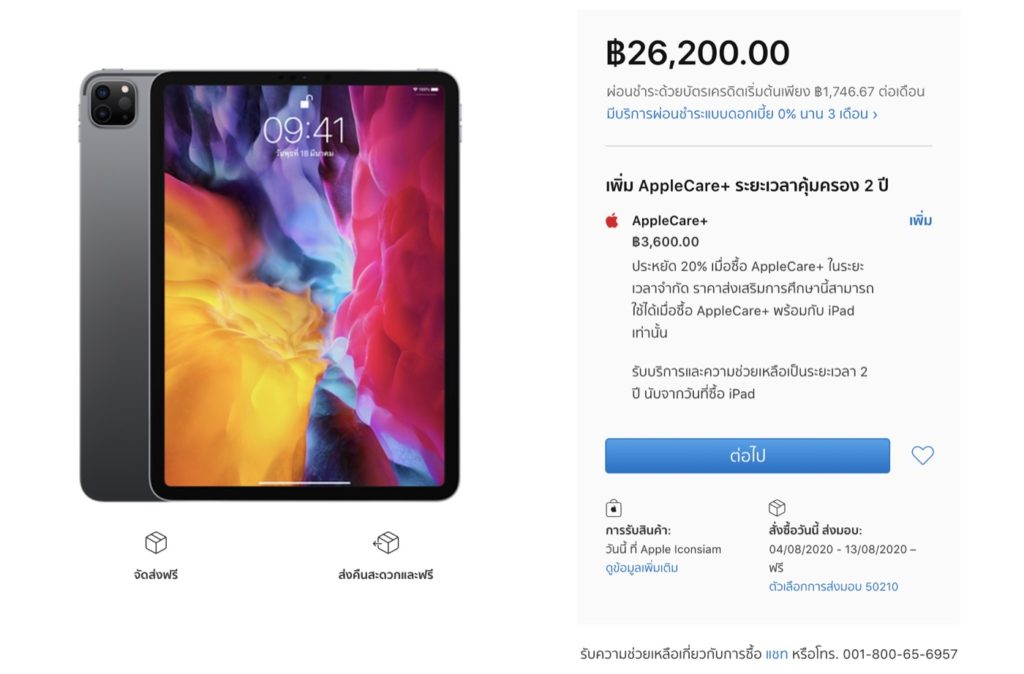Click the shipping box icon above delivery dates
Viewport: 1024px width, 674px height.
(x=777, y=507)
